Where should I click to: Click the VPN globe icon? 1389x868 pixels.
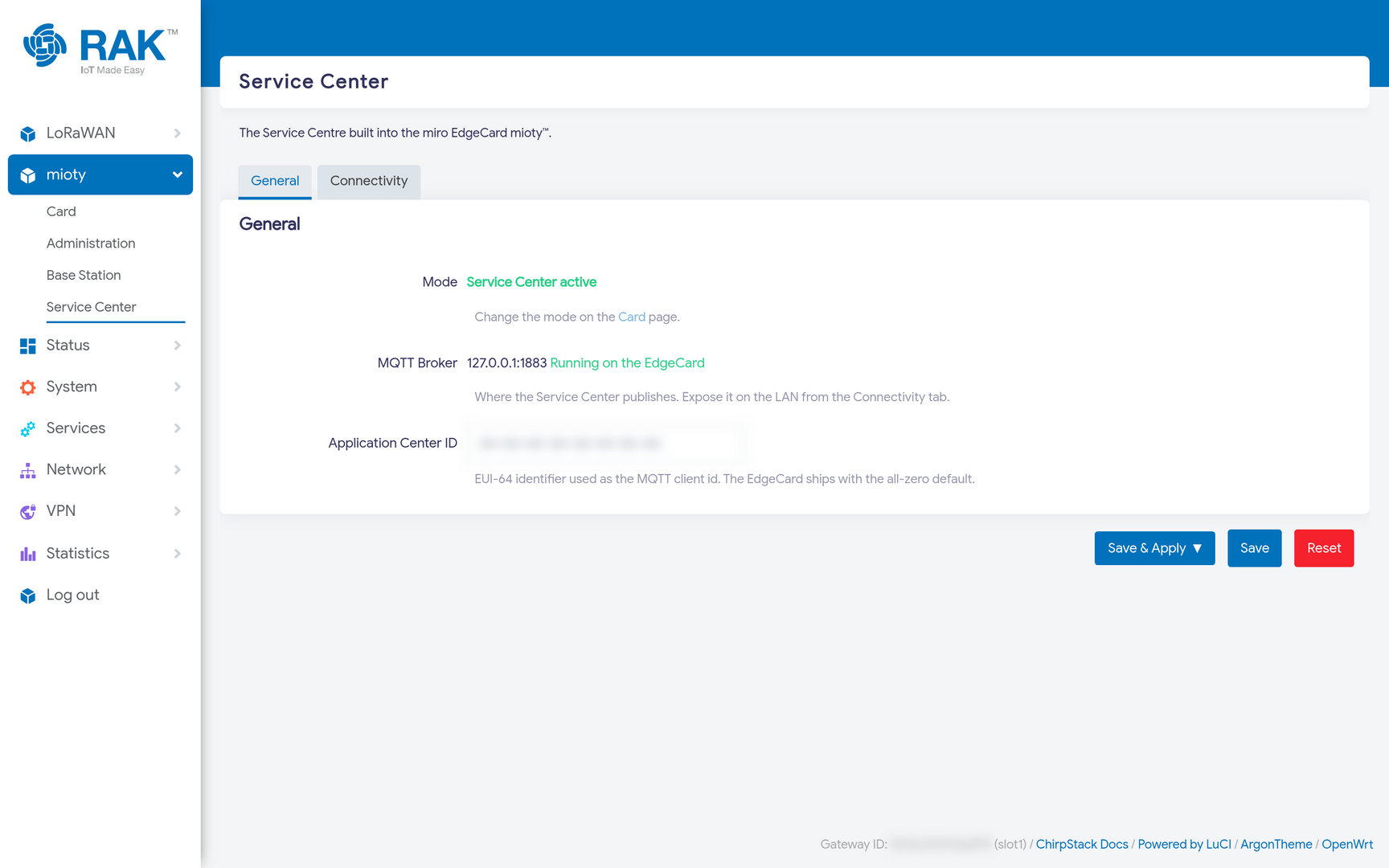pos(28,512)
